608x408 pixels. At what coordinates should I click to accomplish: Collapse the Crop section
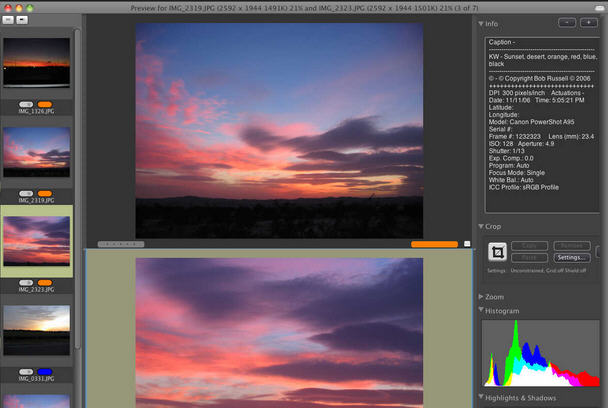(x=481, y=226)
